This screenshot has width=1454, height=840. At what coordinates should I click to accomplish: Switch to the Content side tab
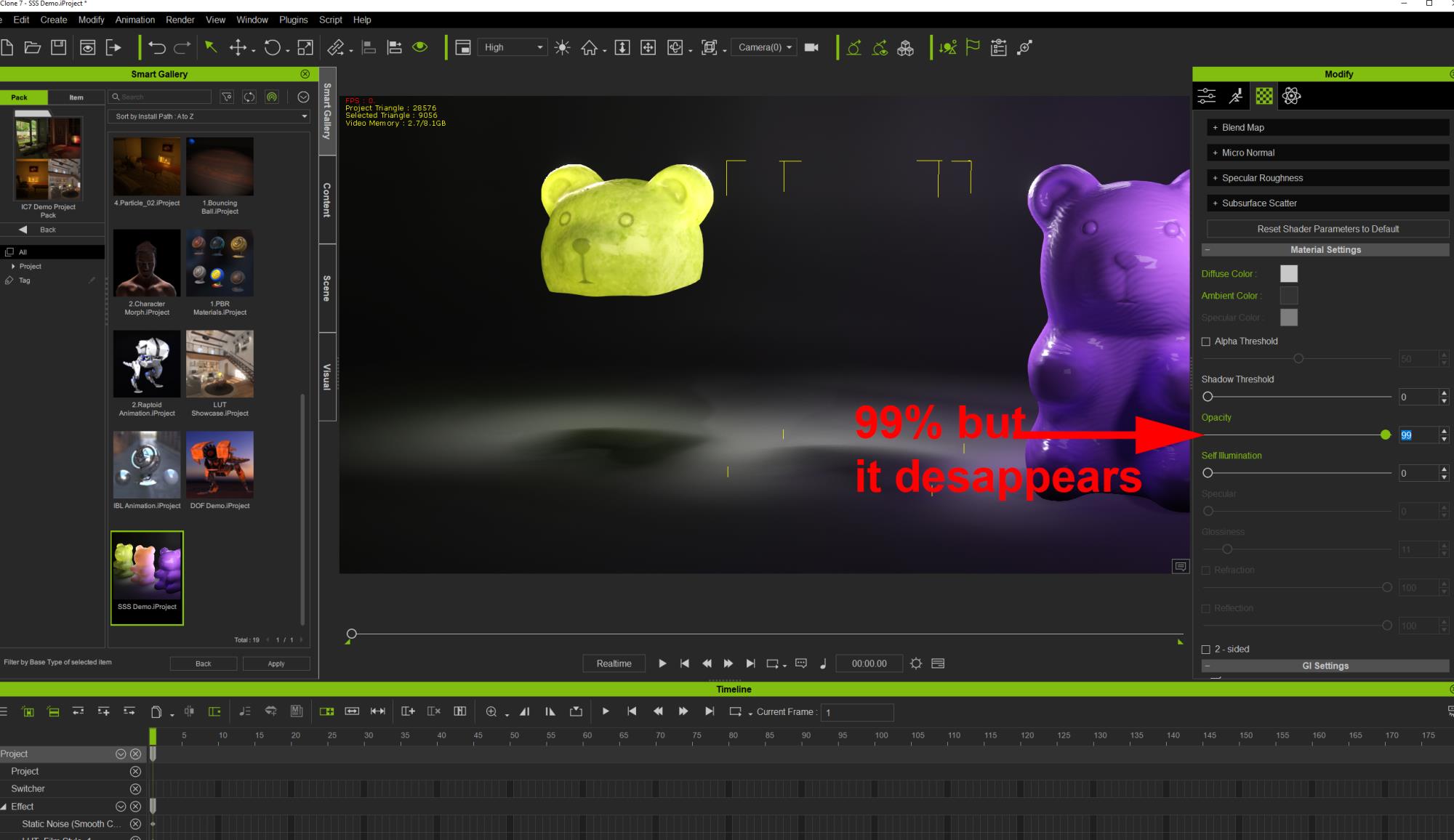click(x=327, y=200)
